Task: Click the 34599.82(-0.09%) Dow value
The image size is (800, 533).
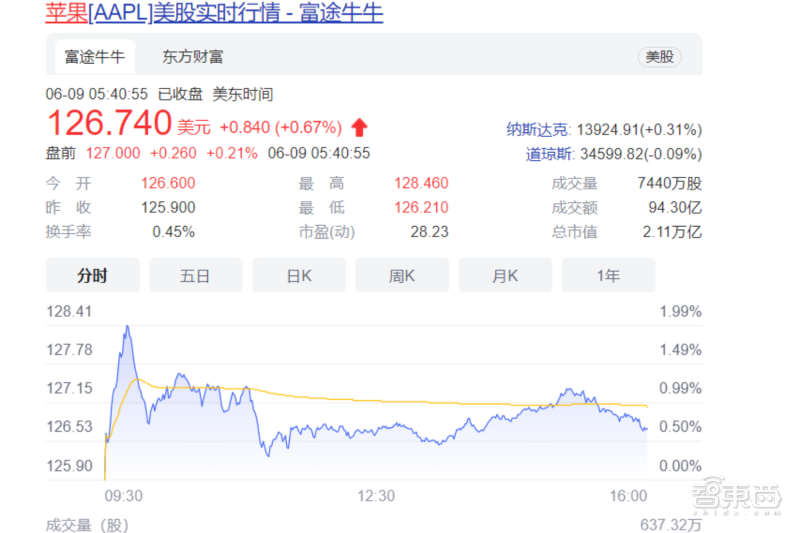Action: click(641, 154)
